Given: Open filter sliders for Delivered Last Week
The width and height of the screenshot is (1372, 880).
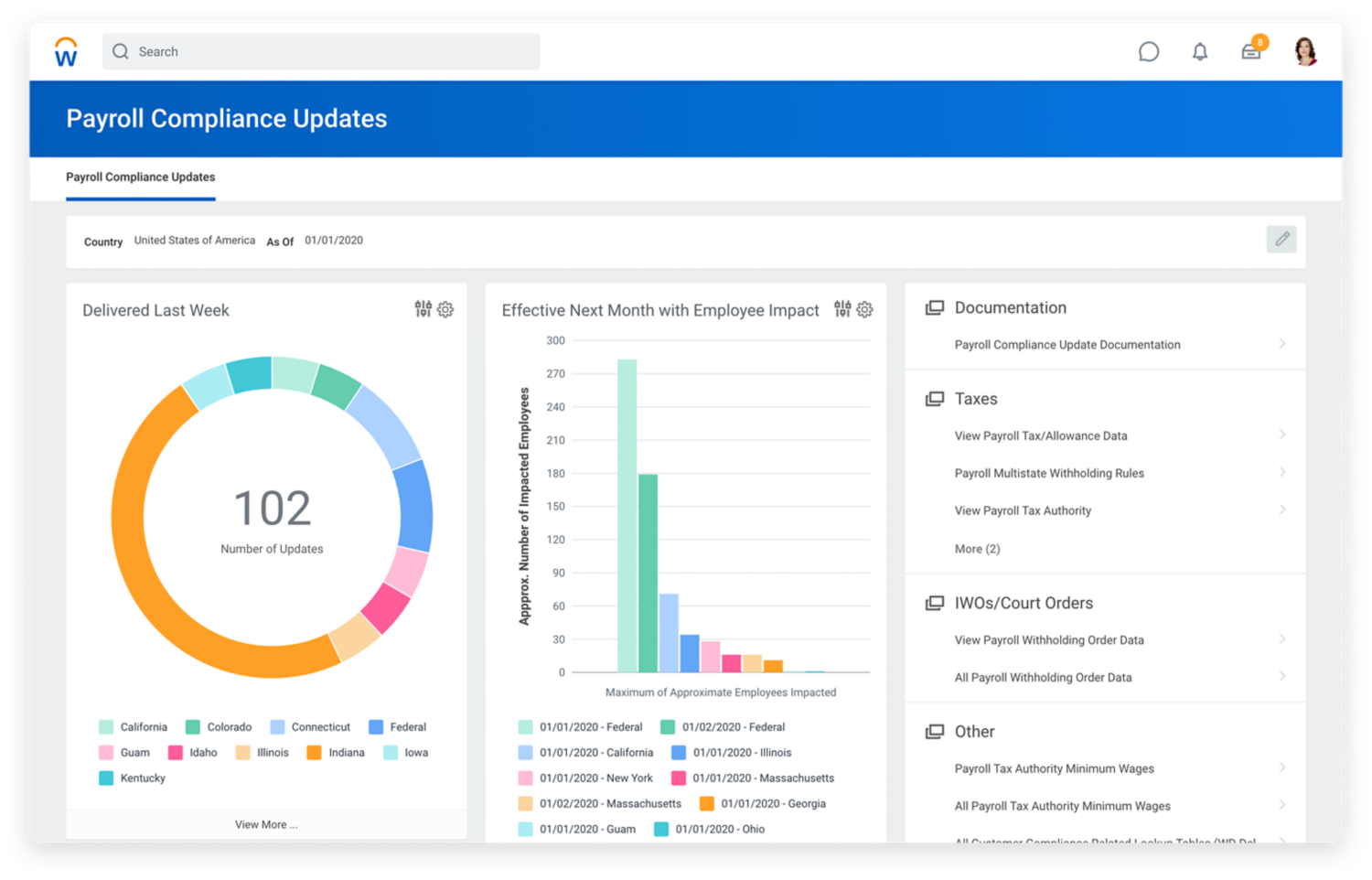Looking at the screenshot, I should click(x=423, y=309).
